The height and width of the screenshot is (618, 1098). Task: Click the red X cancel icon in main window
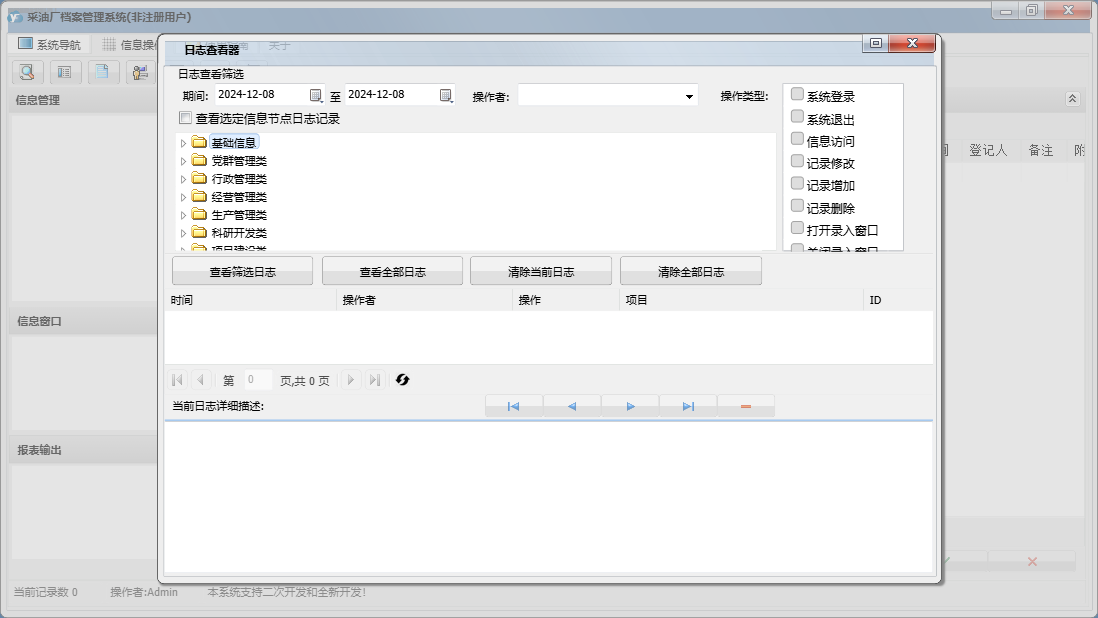(x=1031, y=561)
